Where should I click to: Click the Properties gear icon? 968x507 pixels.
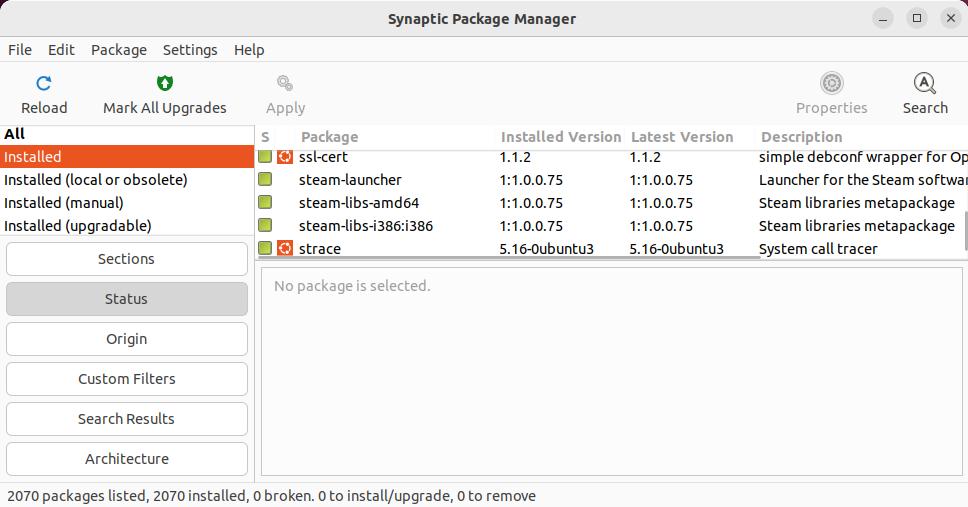point(832,83)
